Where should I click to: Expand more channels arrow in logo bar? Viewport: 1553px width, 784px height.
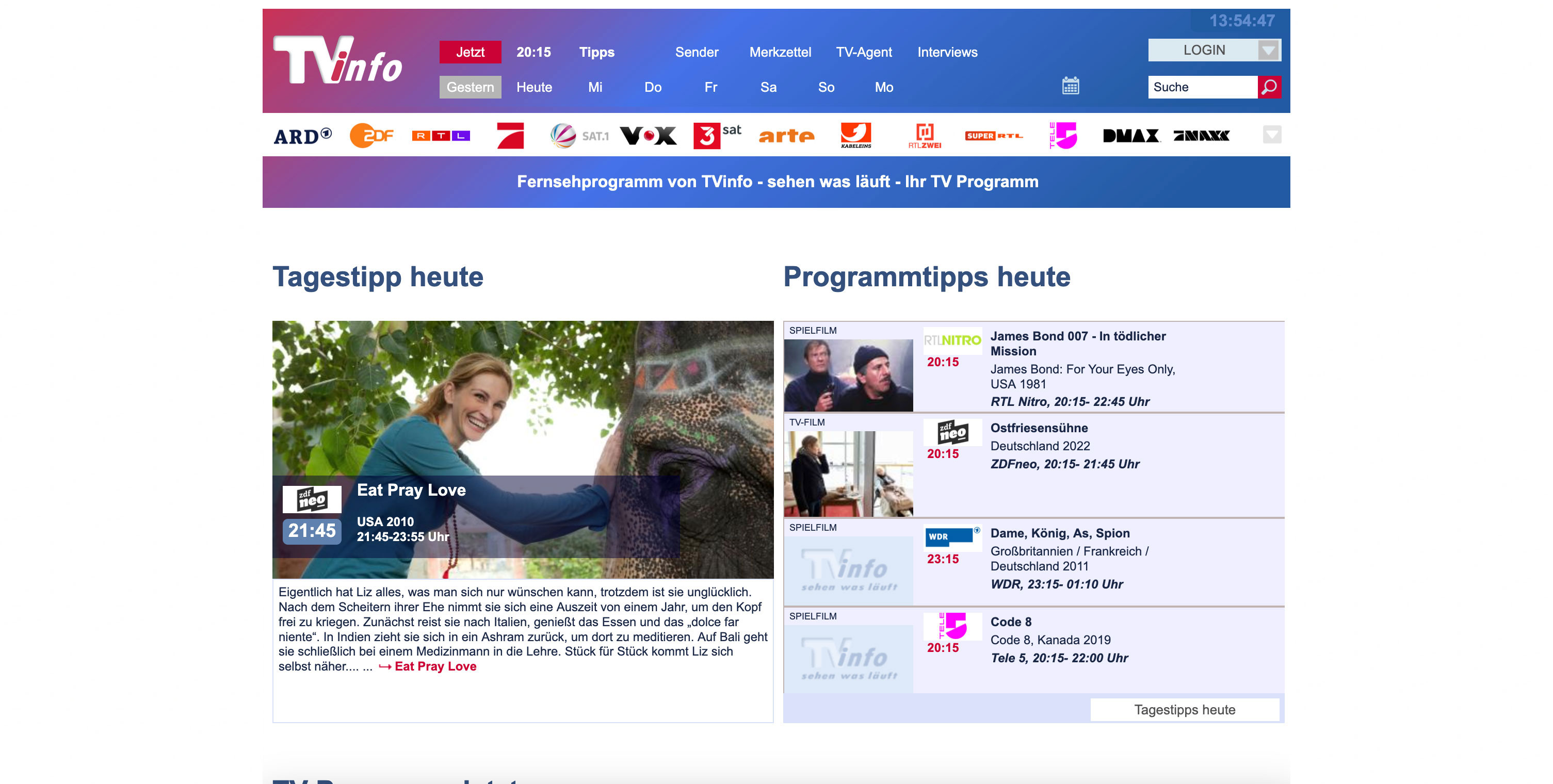pyautogui.click(x=1272, y=135)
